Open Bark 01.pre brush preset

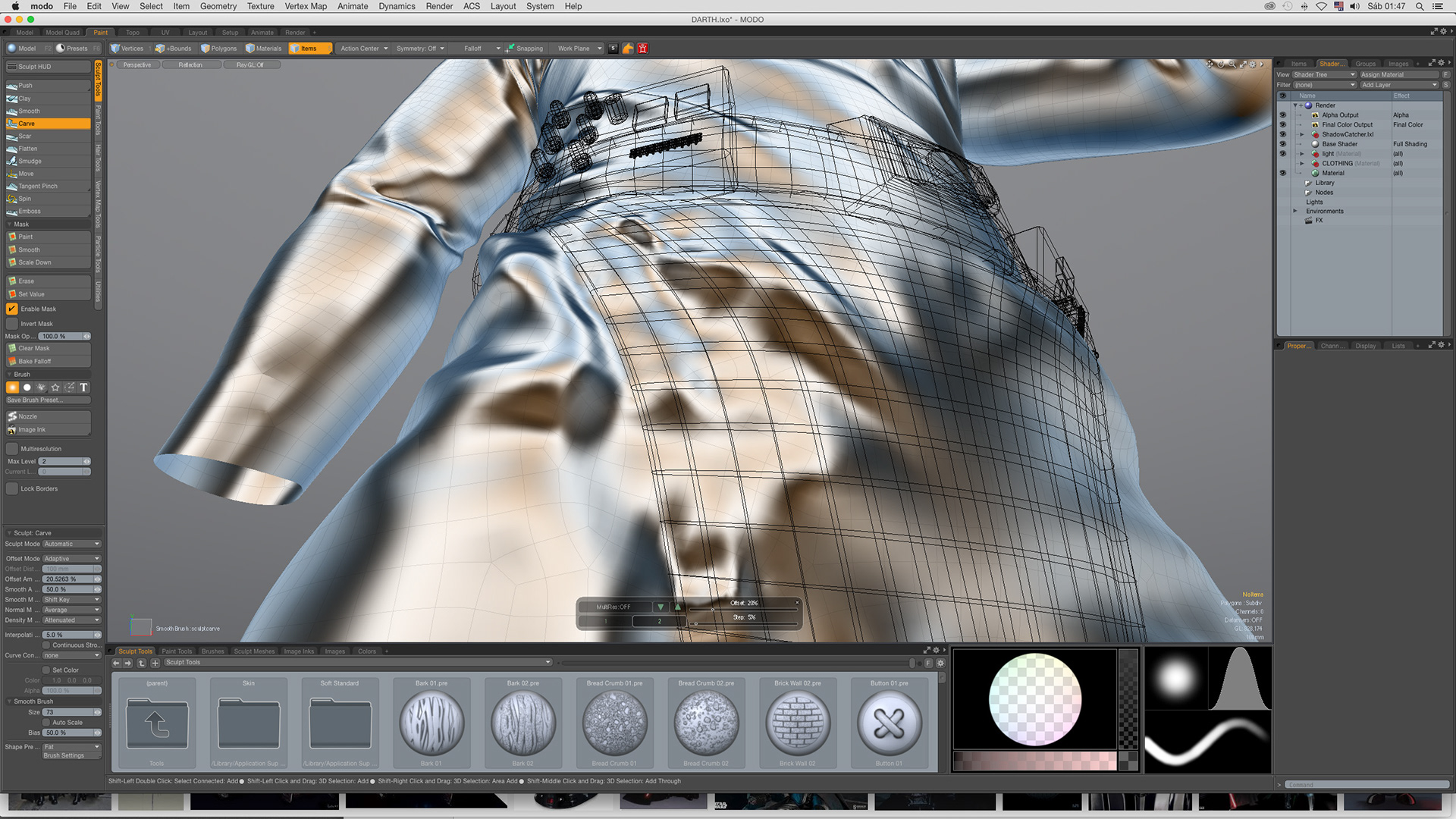[x=431, y=723]
